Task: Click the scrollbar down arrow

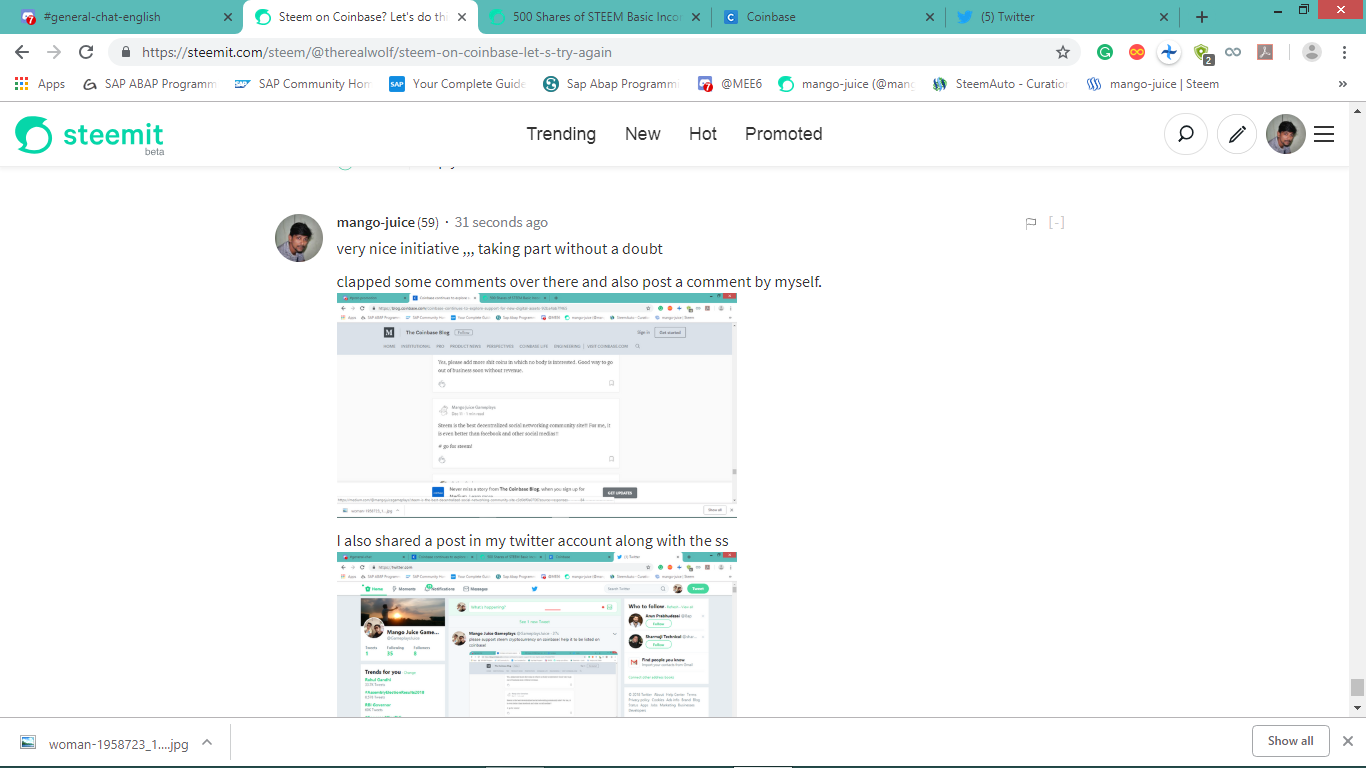Action: (x=1357, y=709)
